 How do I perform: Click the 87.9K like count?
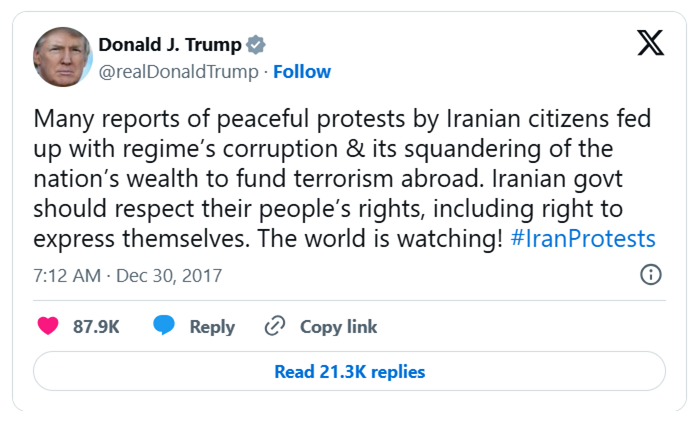(97, 327)
